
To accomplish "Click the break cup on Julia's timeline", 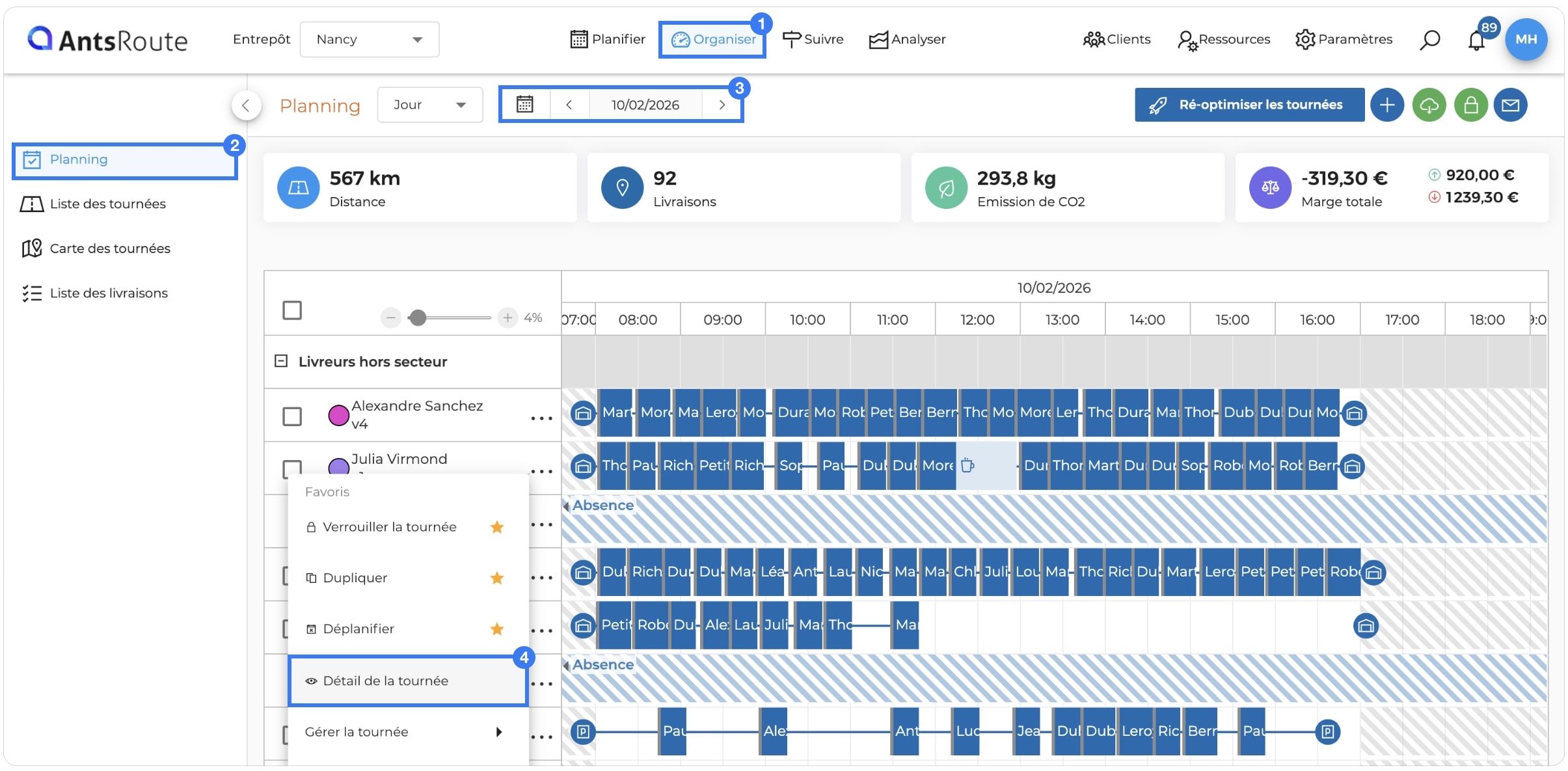I will (x=967, y=465).
